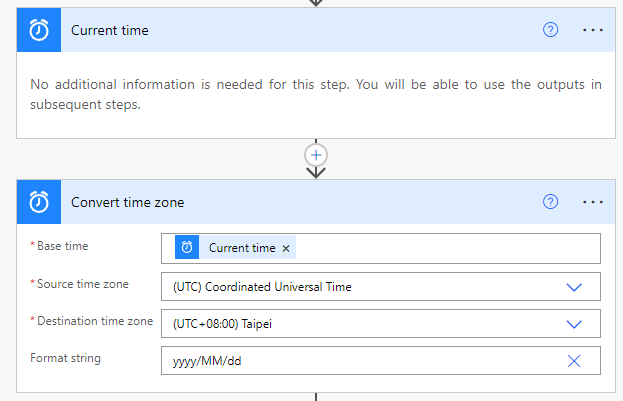The width and height of the screenshot is (623, 401).
Task: Open the Convert time zone more options menu
Action: 593,202
